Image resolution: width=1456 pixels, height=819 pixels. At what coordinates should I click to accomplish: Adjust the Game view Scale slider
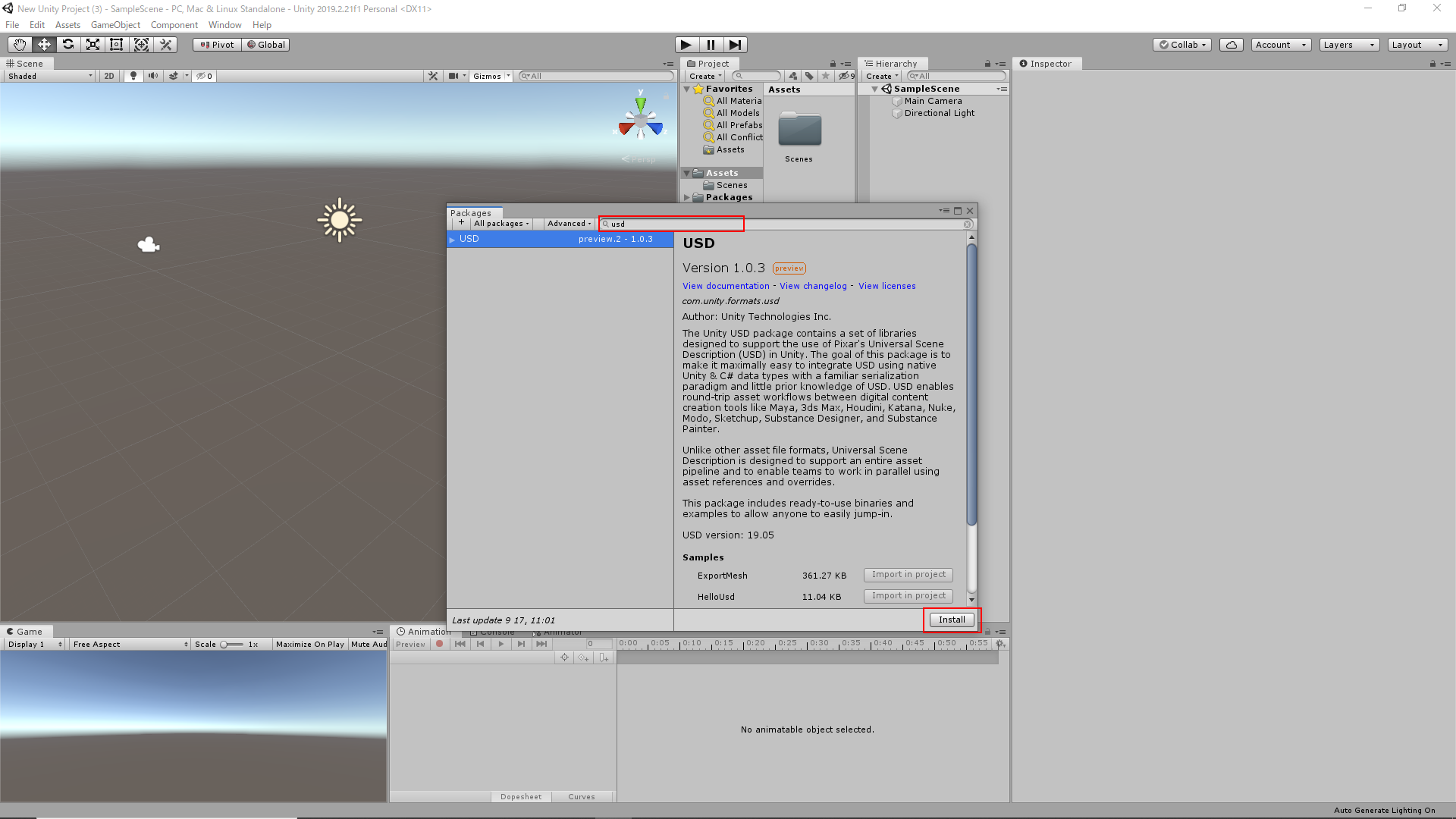(231, 645)
